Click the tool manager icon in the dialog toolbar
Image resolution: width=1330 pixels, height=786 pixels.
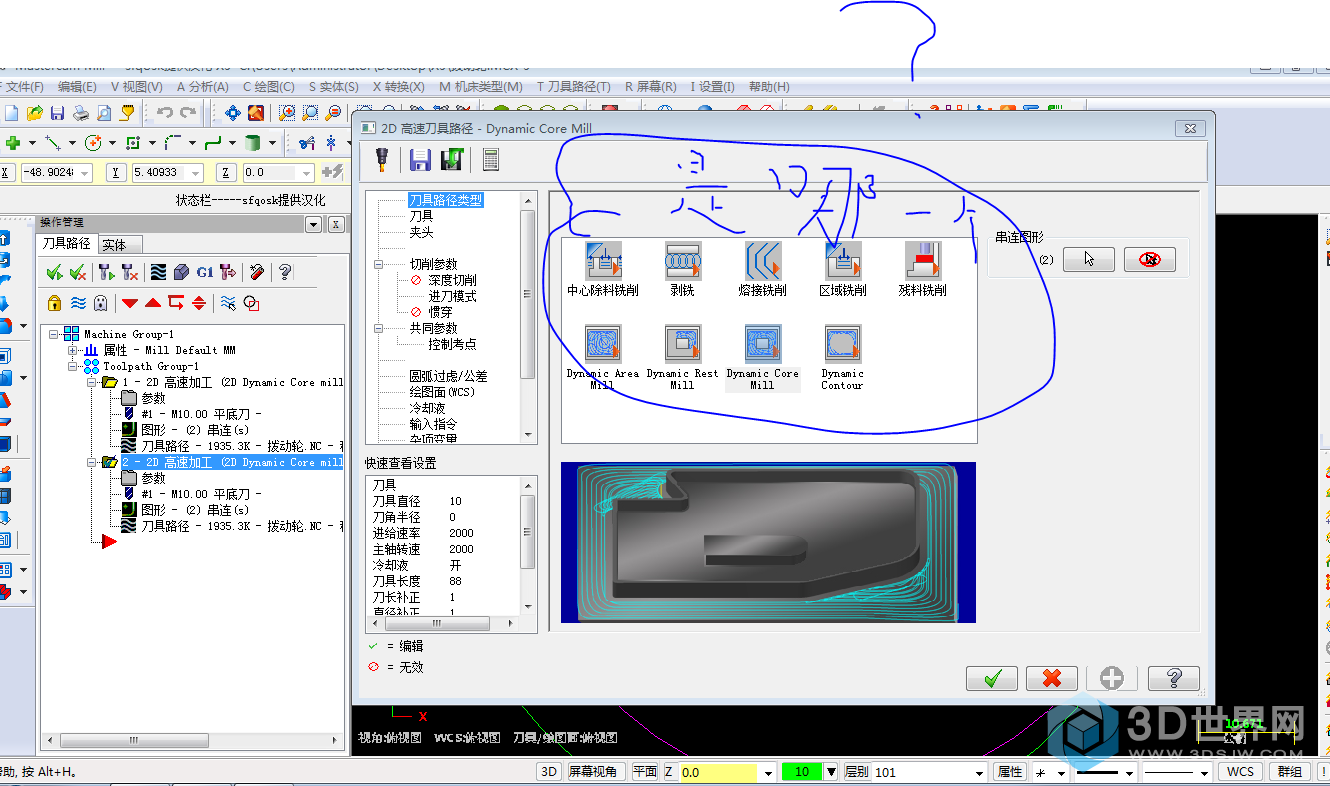381,159
